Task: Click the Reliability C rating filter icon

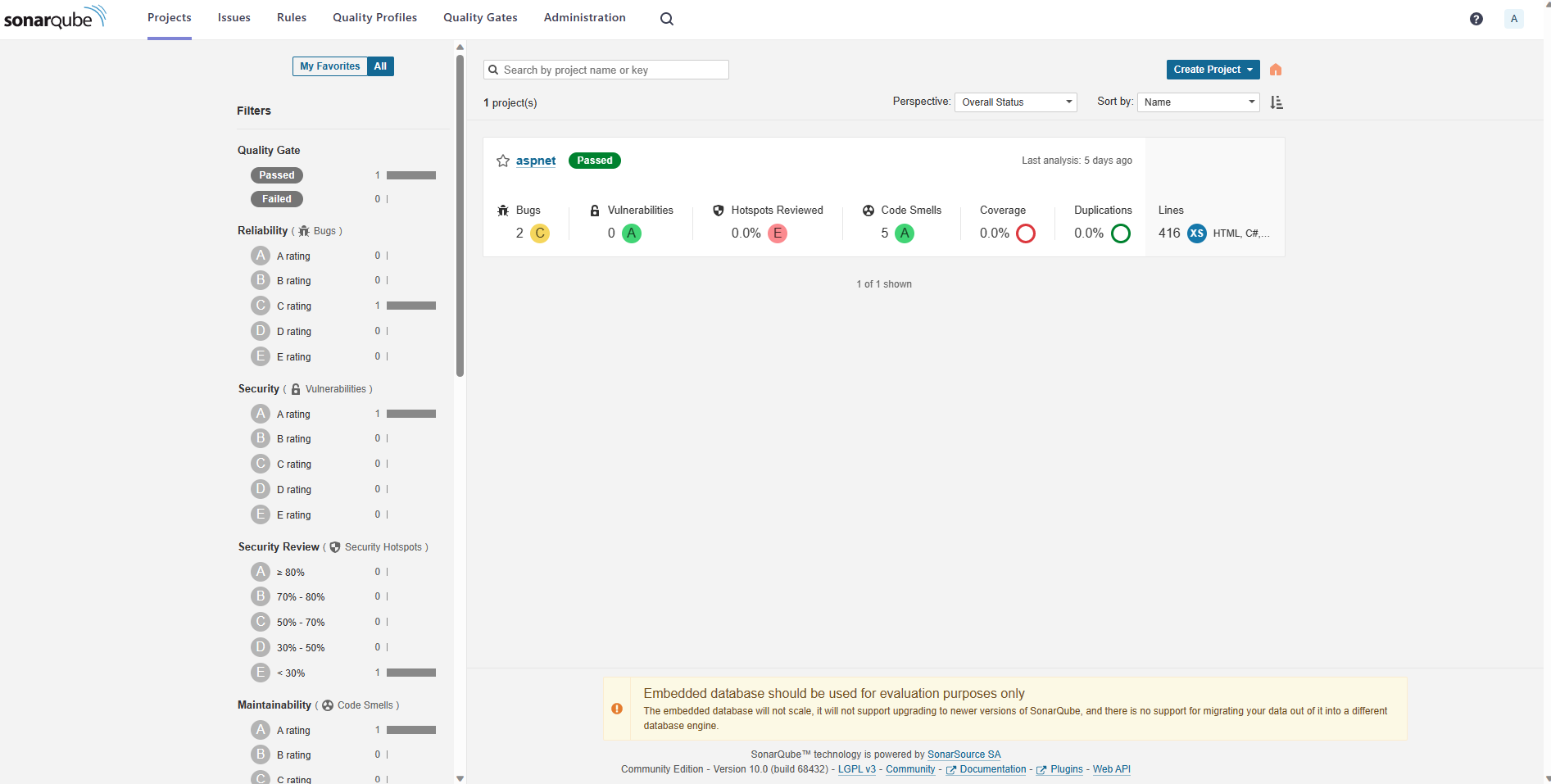Action: tap(261, 306)
